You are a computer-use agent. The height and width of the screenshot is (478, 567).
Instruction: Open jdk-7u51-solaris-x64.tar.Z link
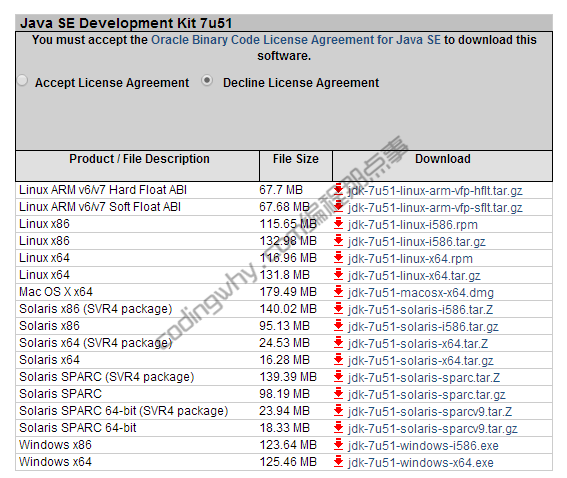coord(418,343)
